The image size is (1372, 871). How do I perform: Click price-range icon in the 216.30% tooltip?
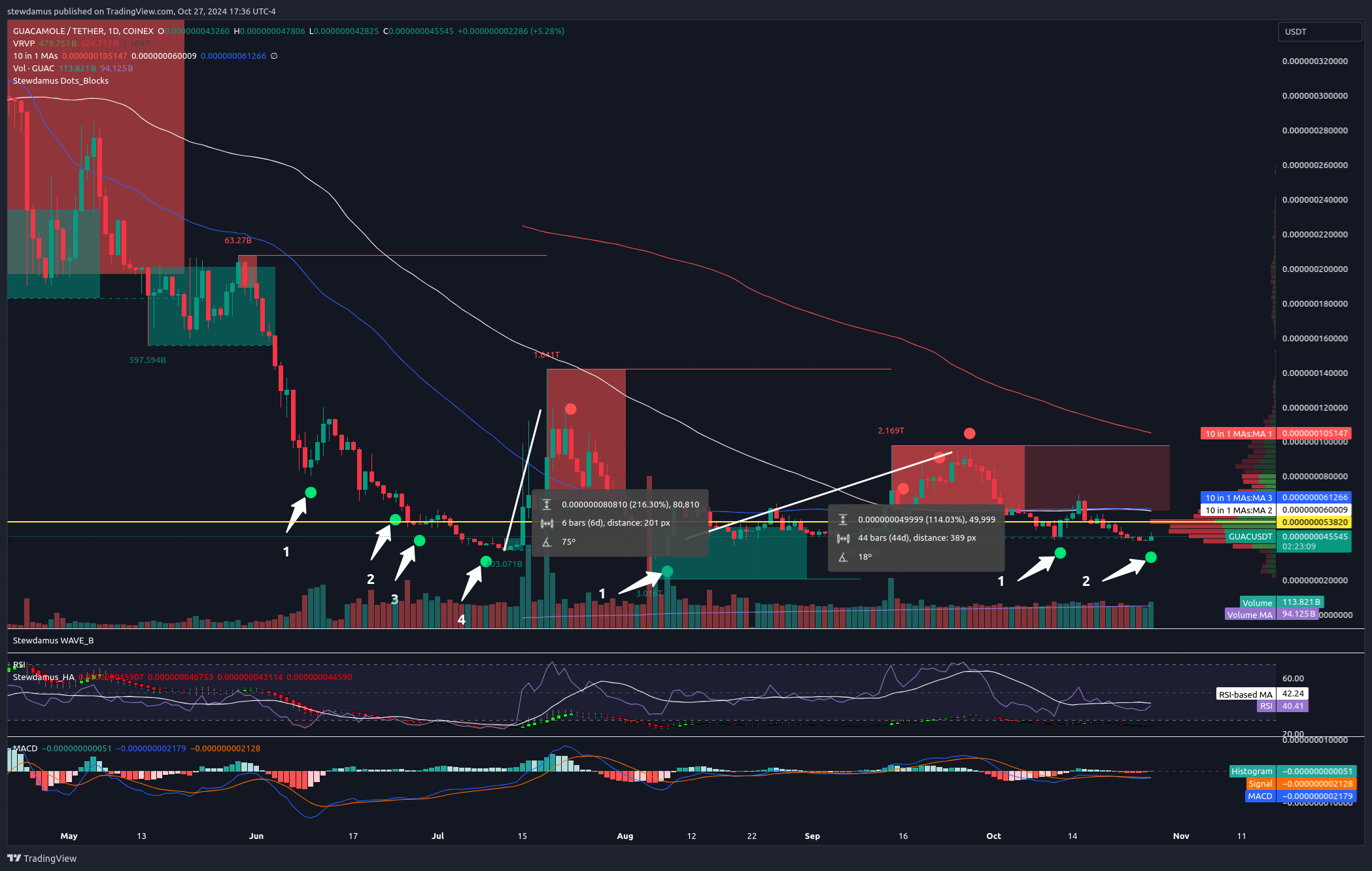pyautogui.click(x=547, y=505)
